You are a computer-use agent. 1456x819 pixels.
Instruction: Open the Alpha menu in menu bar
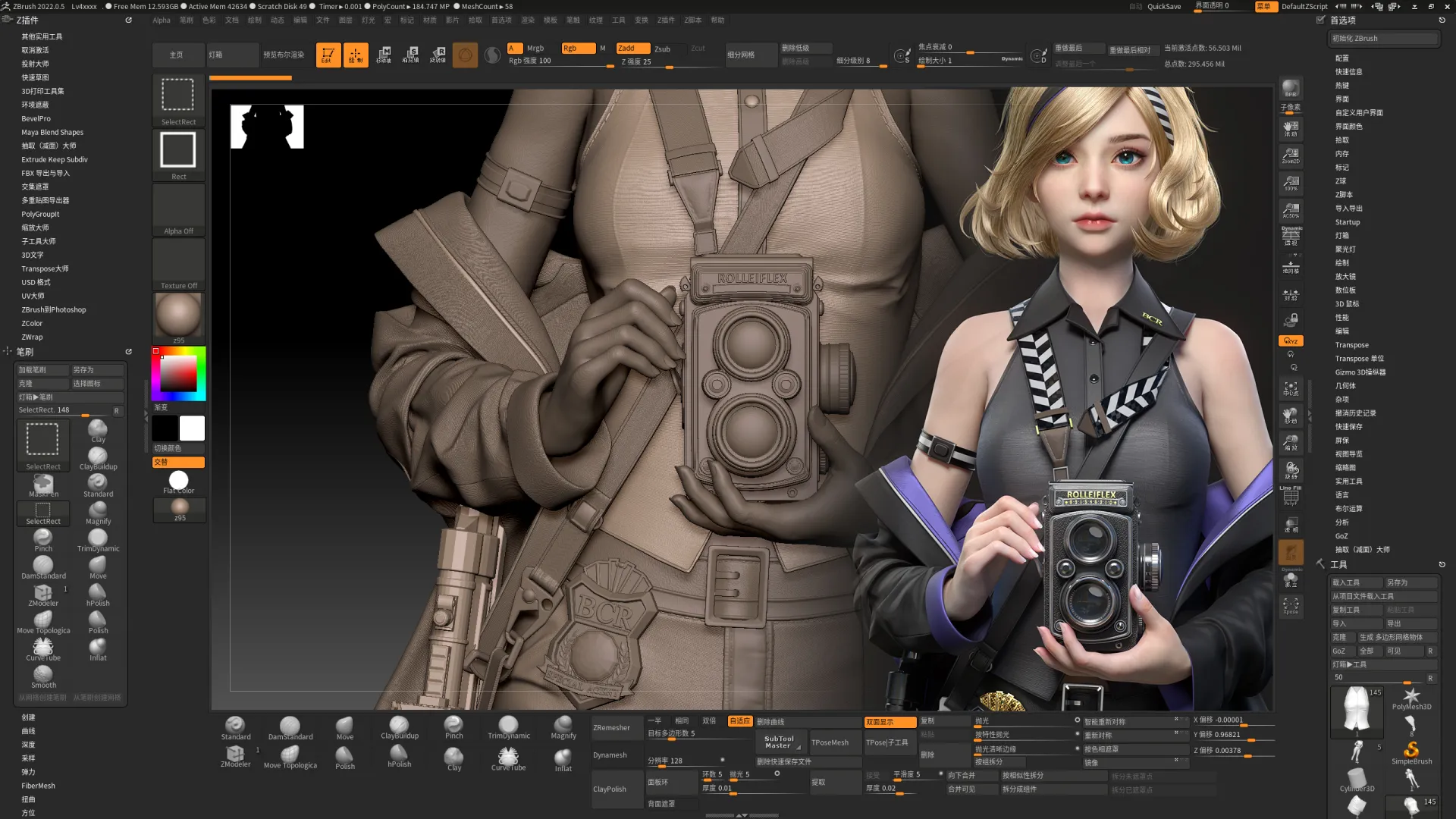(161, 20)
